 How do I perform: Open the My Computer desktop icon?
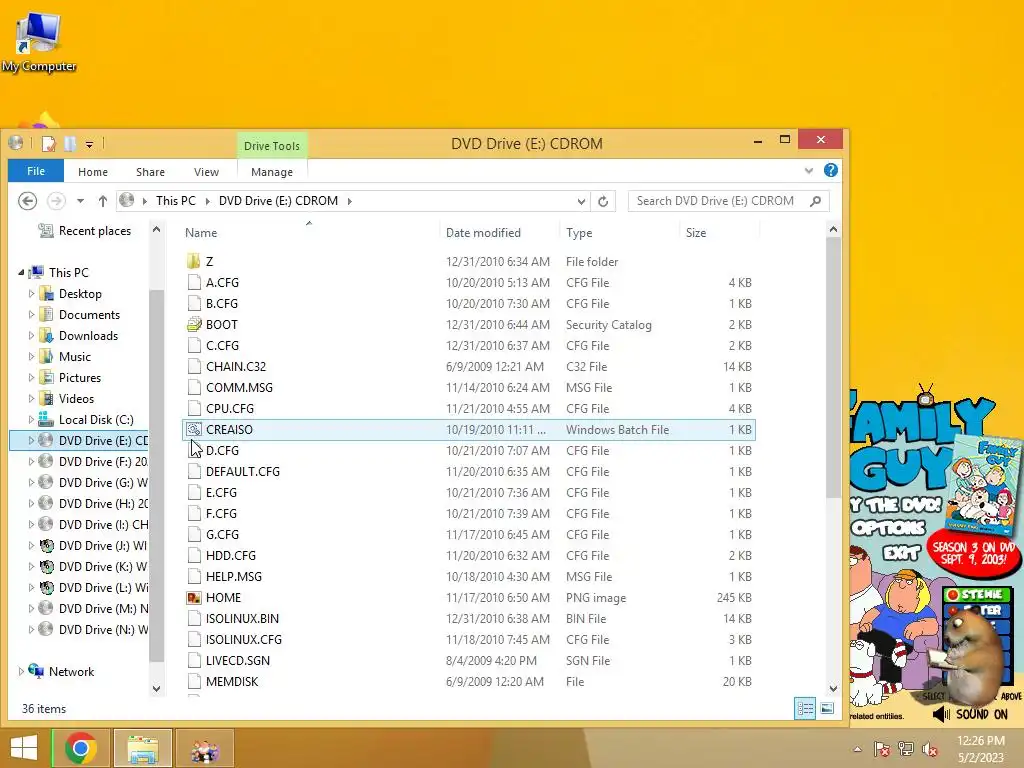38,42
